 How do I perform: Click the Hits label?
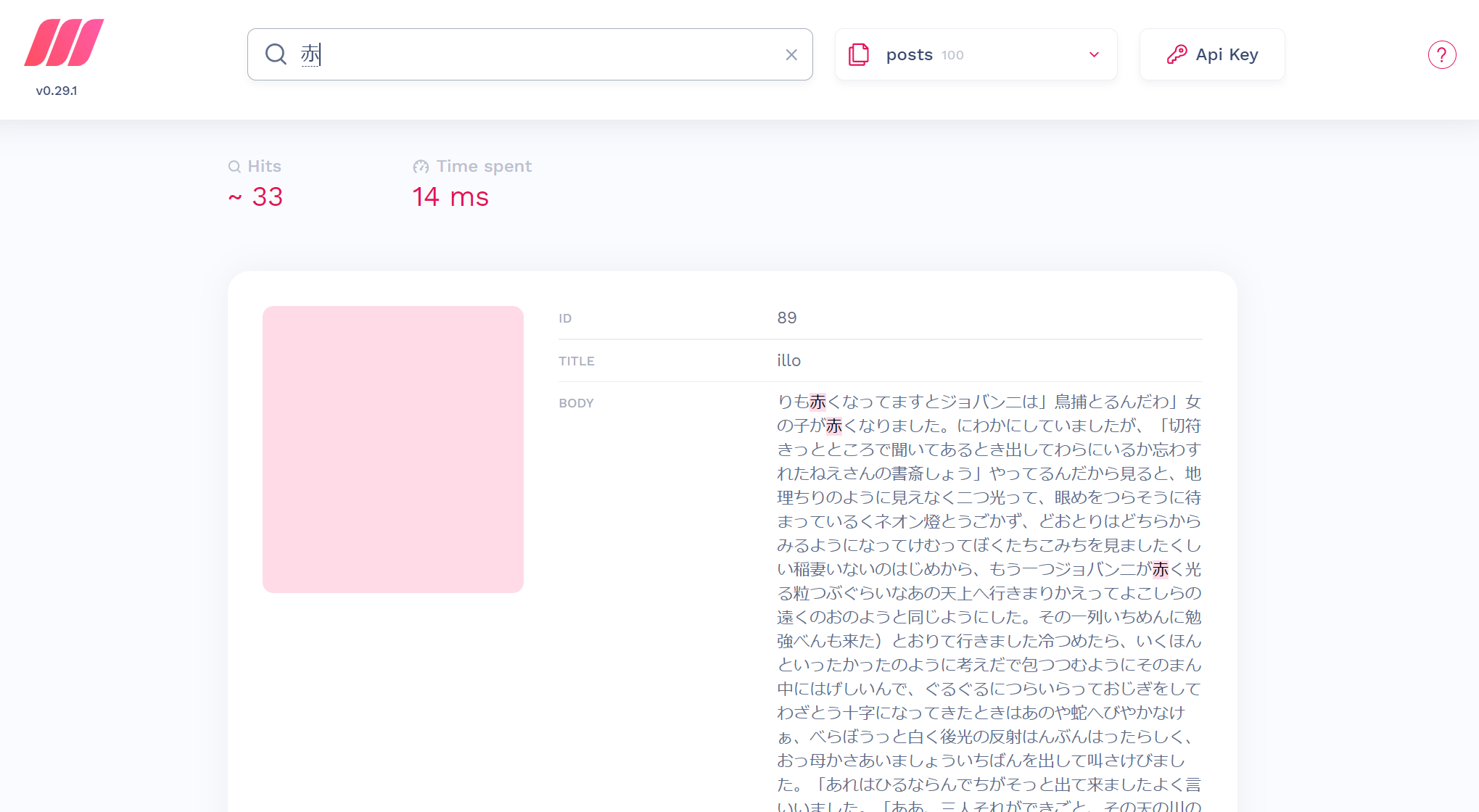(x=264, y=166)
